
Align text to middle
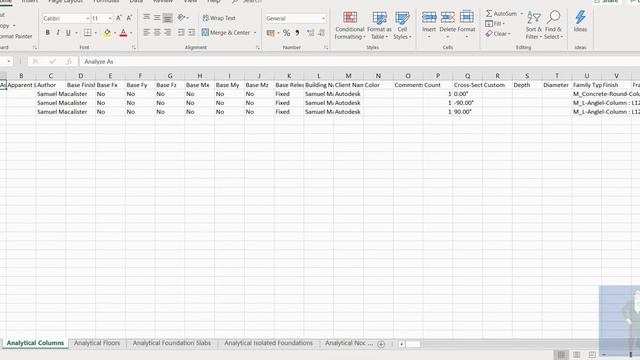click(157, 18)
